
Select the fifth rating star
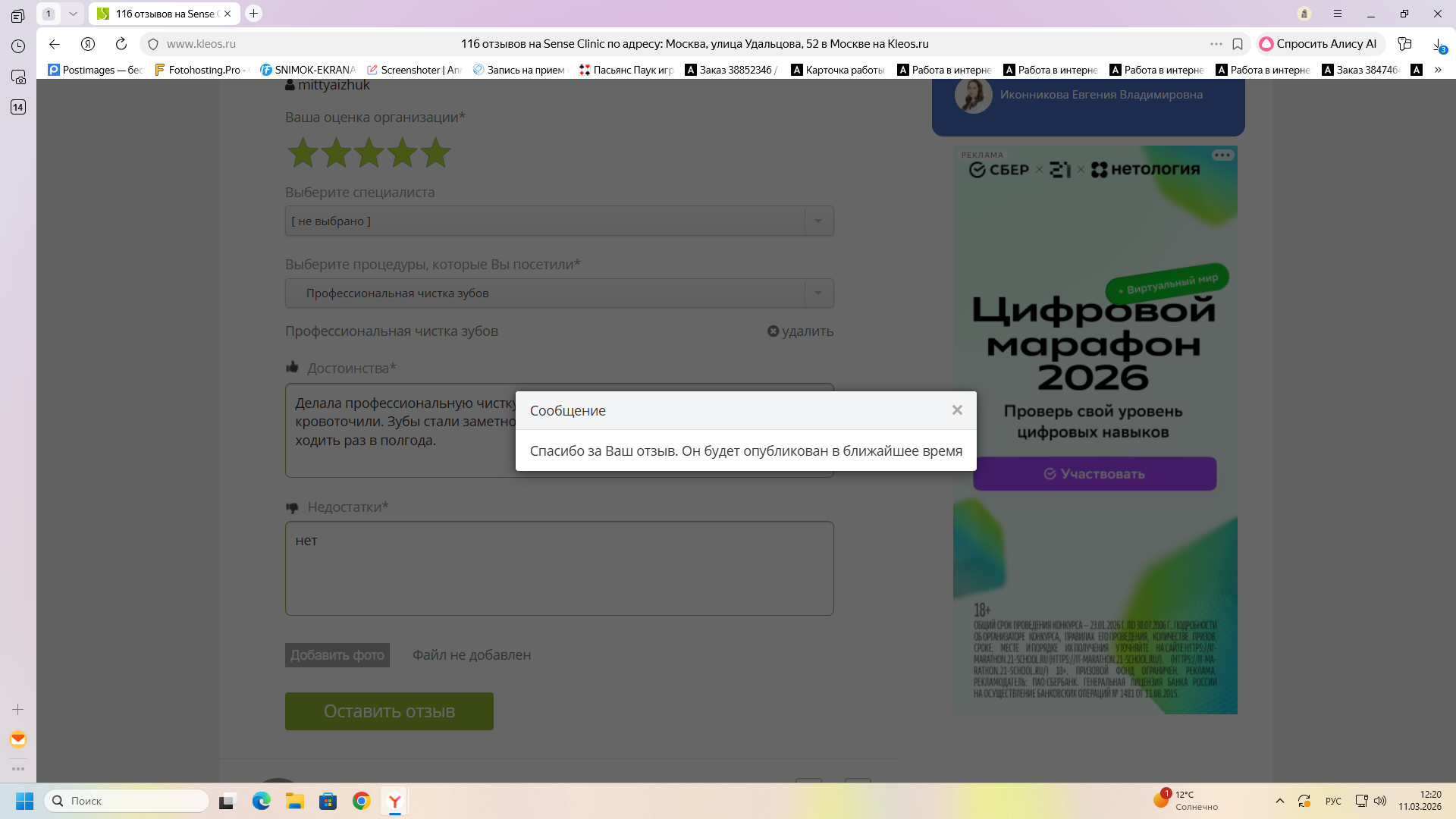436,153
